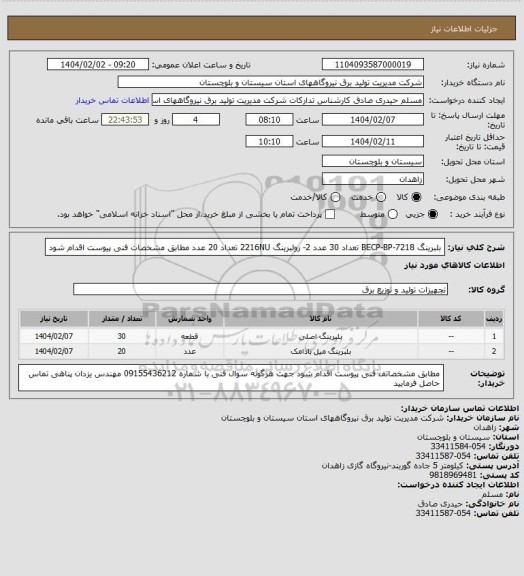Click the creator last name حیدری صادق
The image size is (524, 576).
click(x=440, y=504)
